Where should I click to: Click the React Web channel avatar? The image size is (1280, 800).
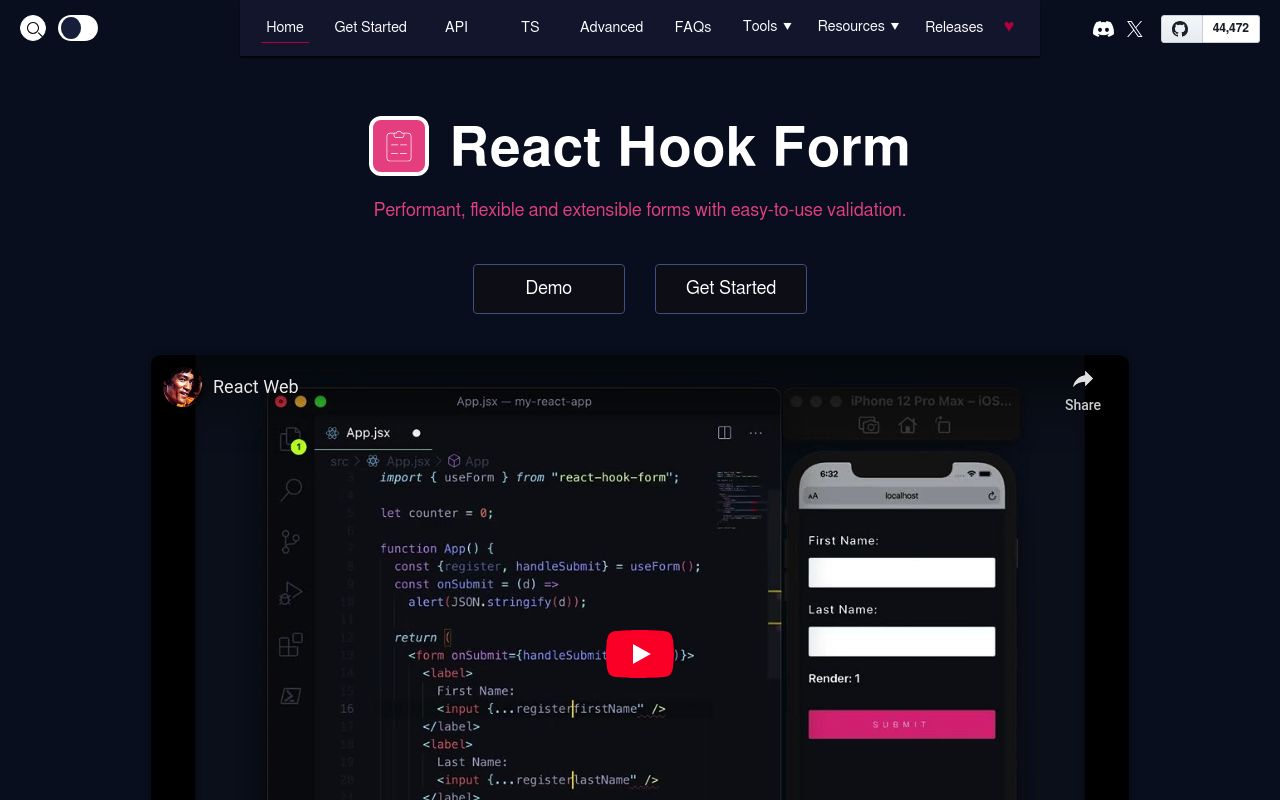(x=183, y=388)
